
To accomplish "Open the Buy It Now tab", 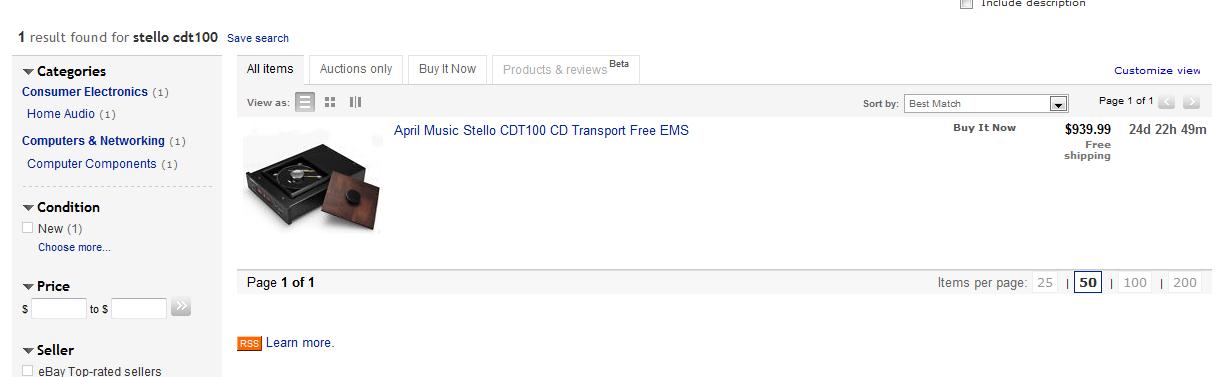I will tap(447, 69).
